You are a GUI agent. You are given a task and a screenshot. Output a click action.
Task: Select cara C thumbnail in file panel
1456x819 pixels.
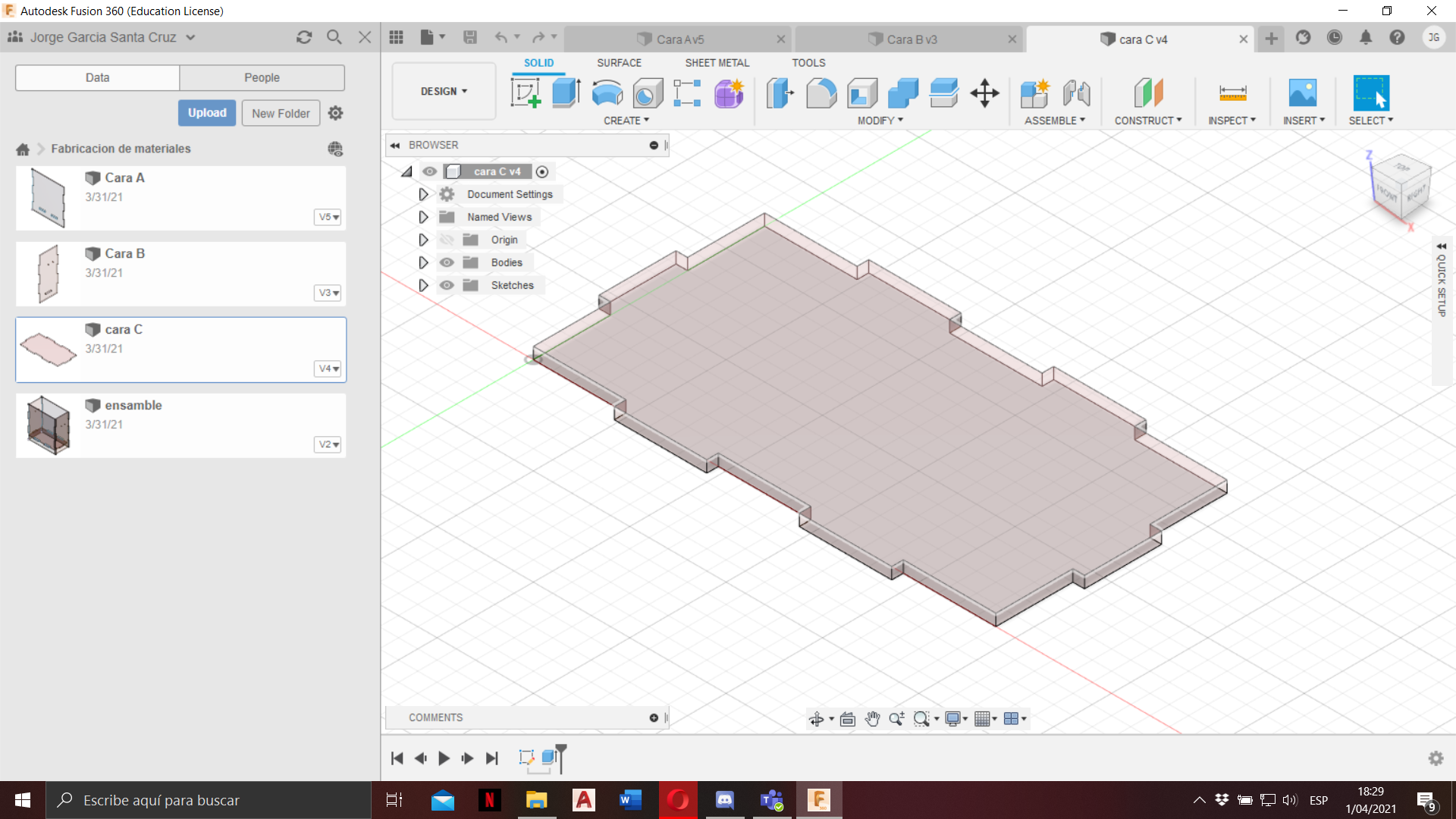click(x=48, y=348)
